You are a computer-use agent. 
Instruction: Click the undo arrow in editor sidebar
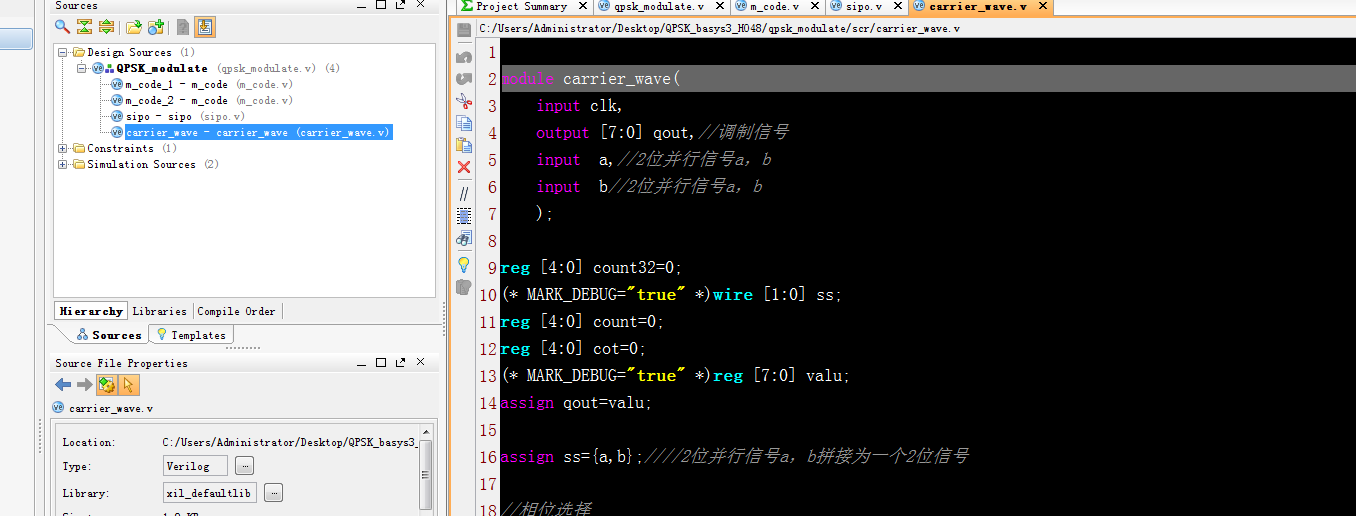click(x=464, y=57)
